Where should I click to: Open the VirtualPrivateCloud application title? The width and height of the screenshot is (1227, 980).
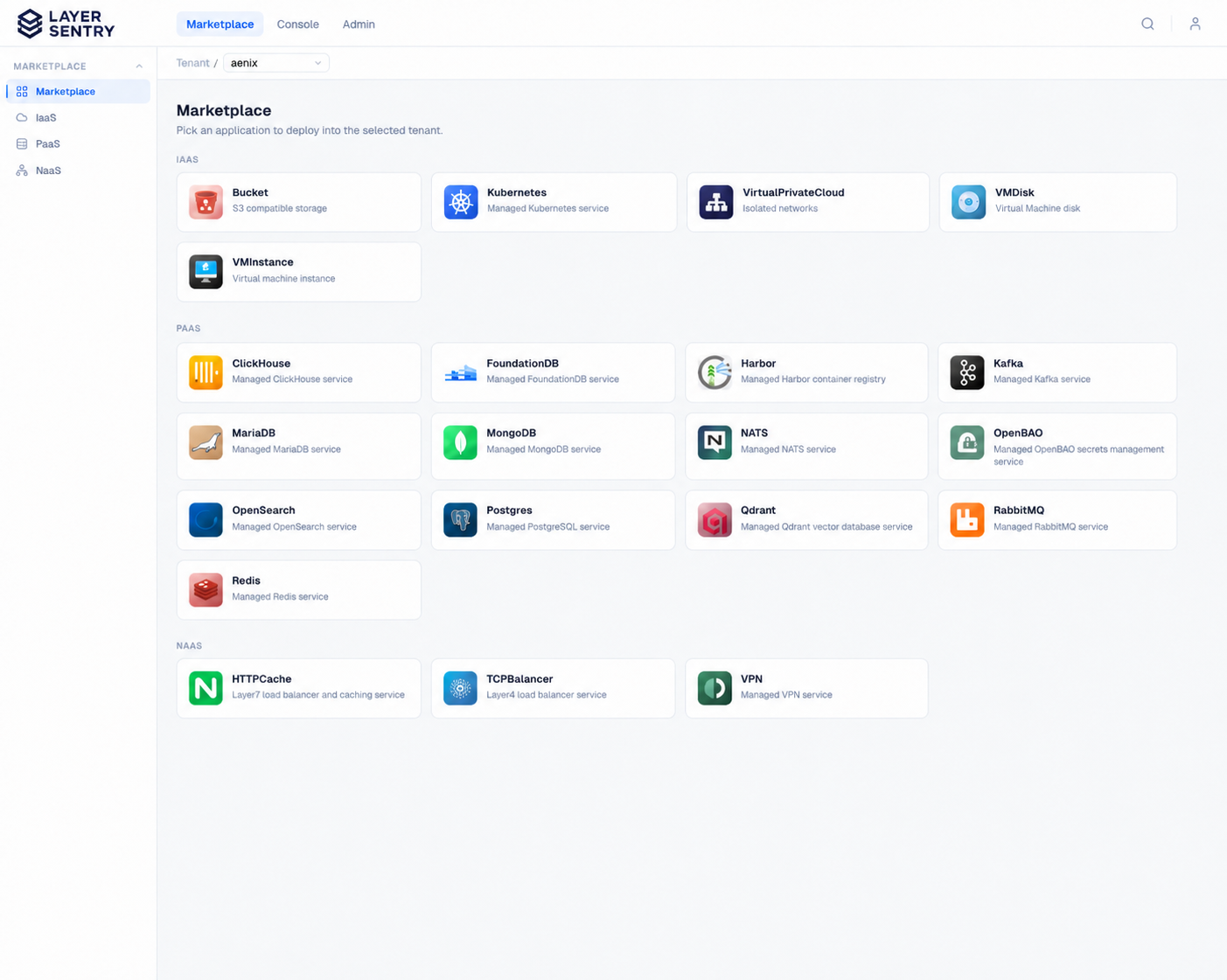click(793, 192)
